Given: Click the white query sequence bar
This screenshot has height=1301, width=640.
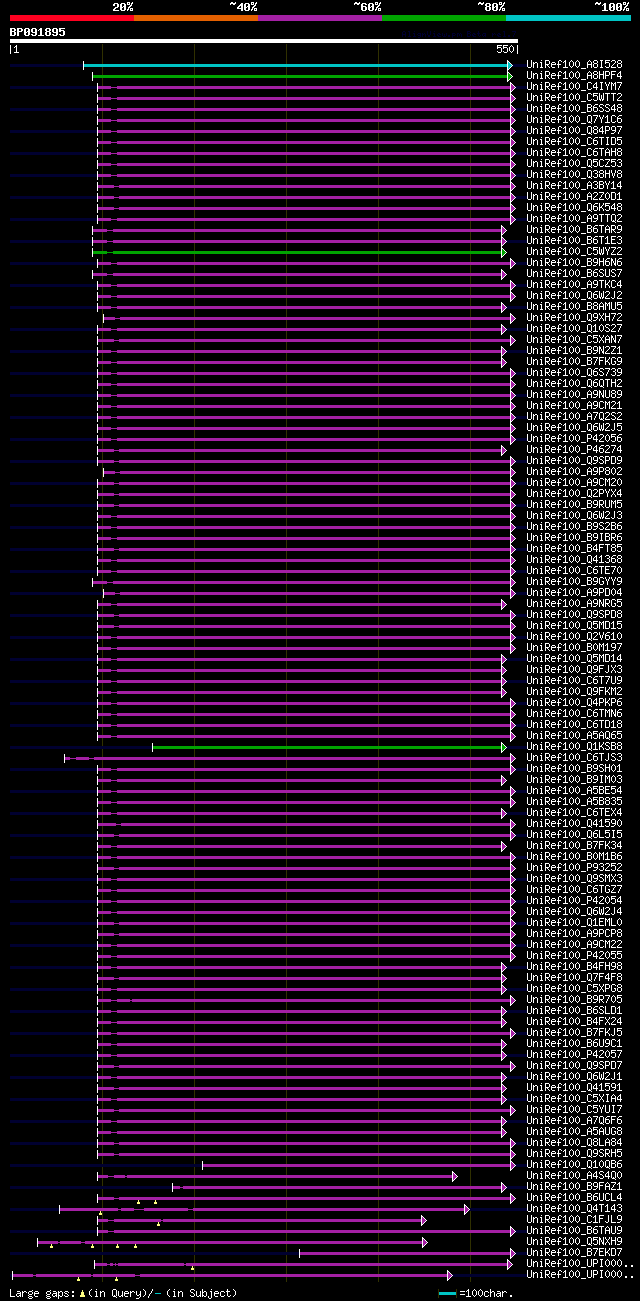Looking at the screenshot, I should point(264,42).
